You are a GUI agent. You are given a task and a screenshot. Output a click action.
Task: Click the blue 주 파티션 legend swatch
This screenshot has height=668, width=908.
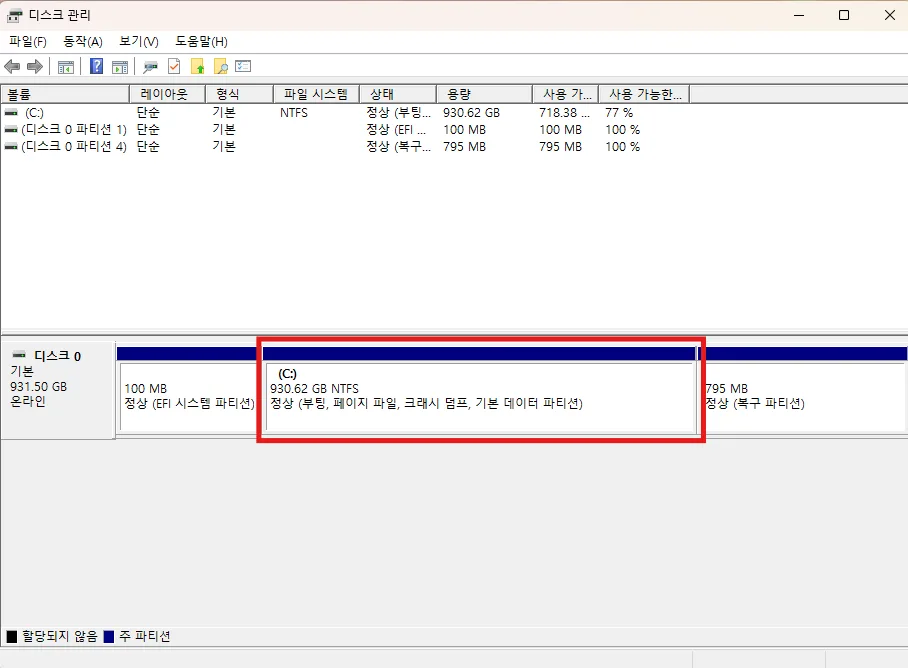click(x=108, y=637)
